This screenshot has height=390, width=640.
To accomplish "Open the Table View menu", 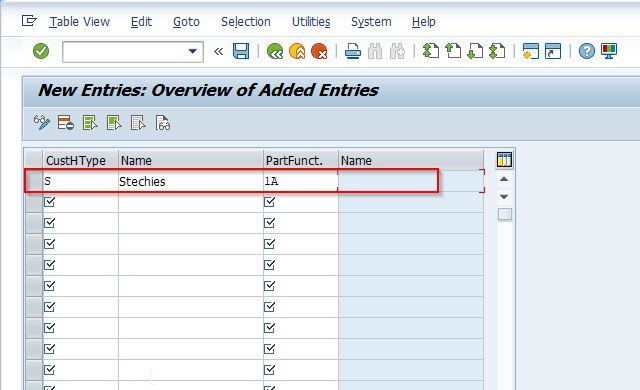I will [80, 22].
